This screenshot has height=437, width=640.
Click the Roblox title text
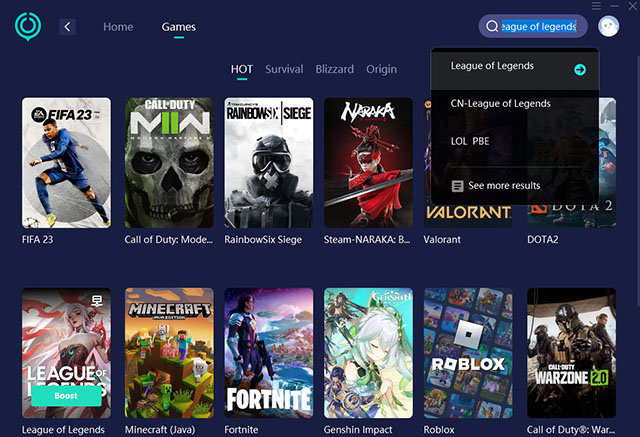439,430
